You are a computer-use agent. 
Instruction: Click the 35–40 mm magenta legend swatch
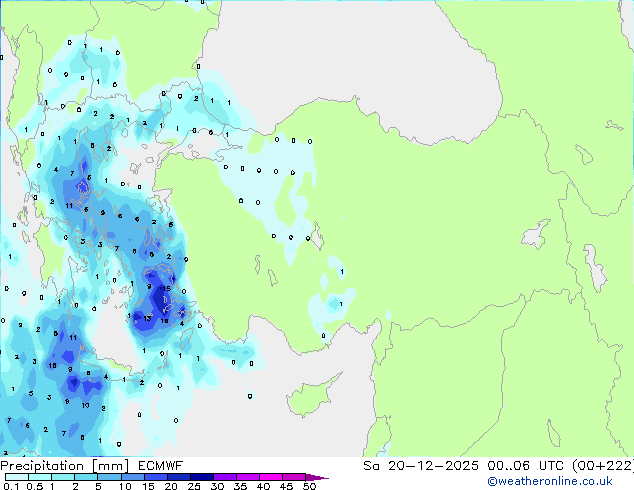[x=247, y=477]
